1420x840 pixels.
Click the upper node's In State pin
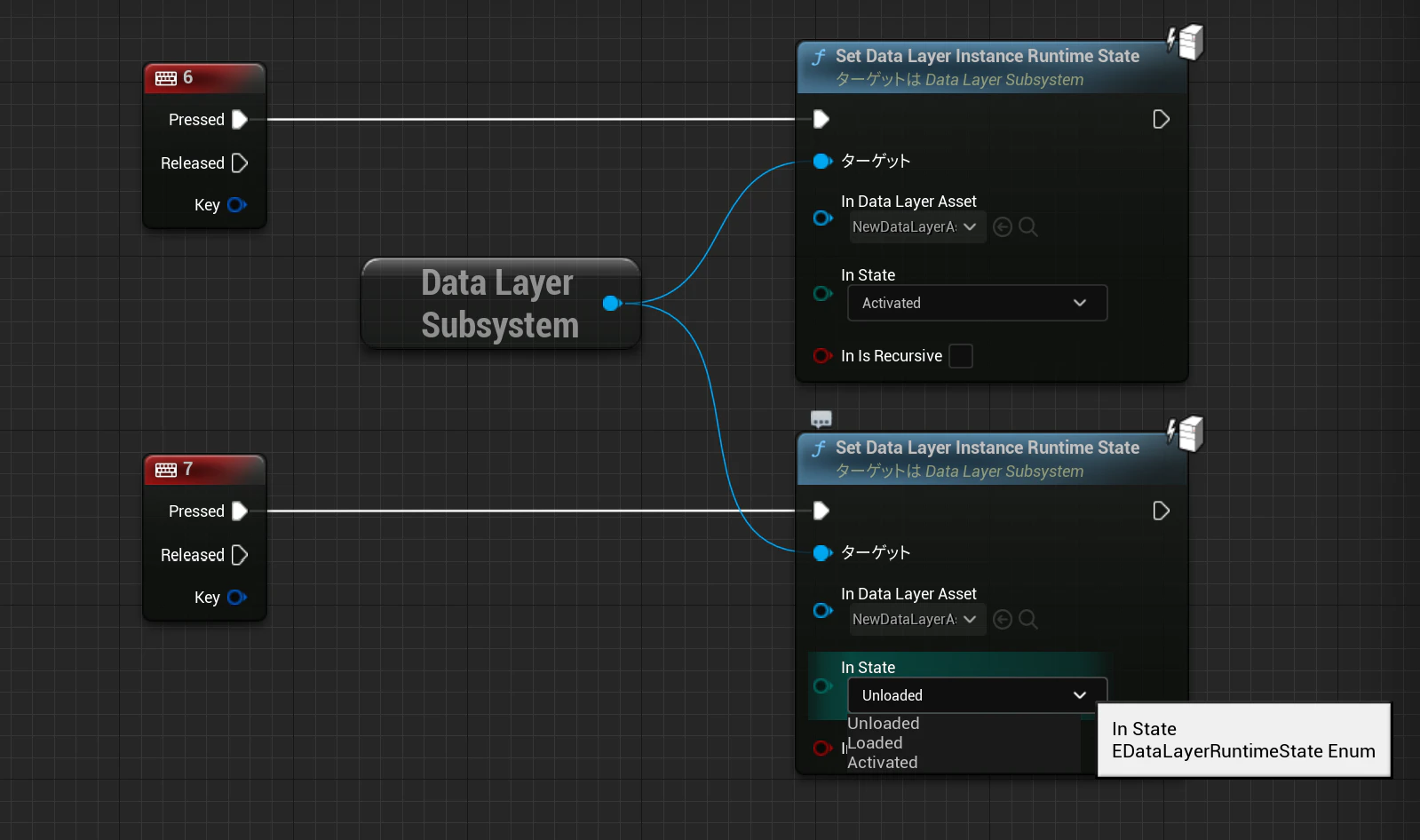[x=823, y=294]
